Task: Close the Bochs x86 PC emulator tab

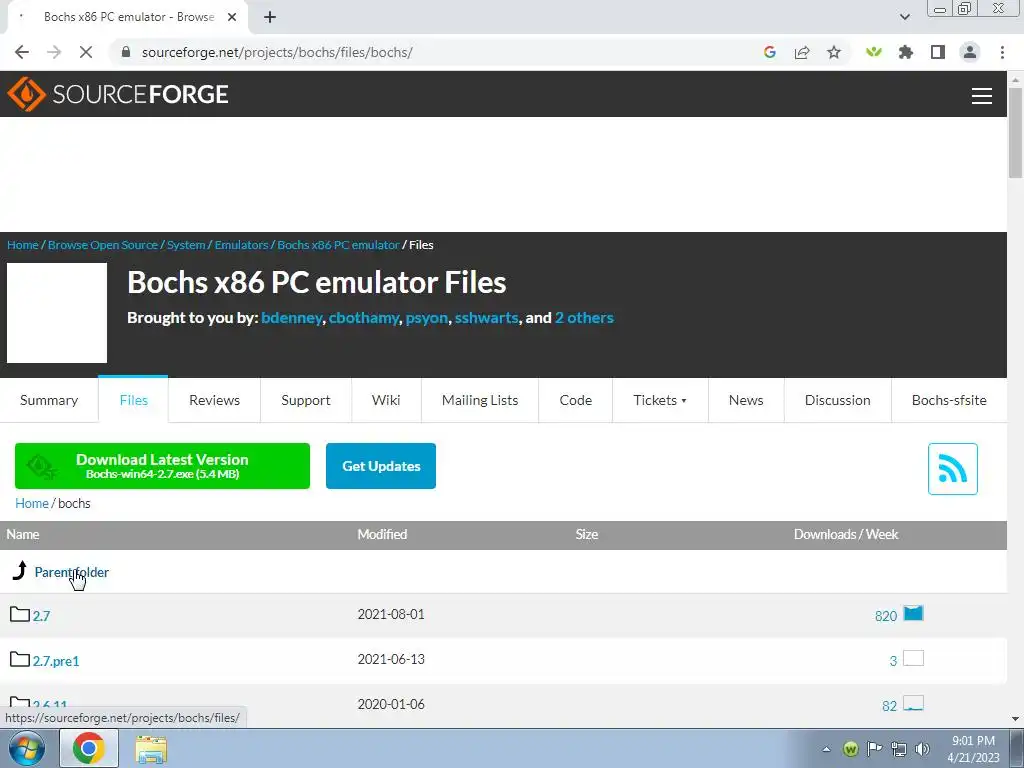Action: coord(232,17)
